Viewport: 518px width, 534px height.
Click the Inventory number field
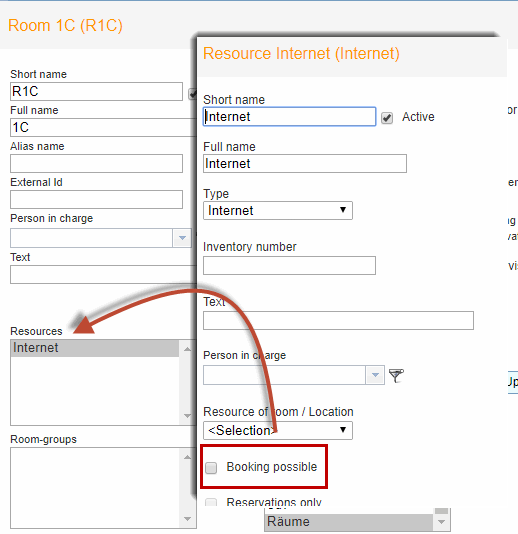pos(289,266)
